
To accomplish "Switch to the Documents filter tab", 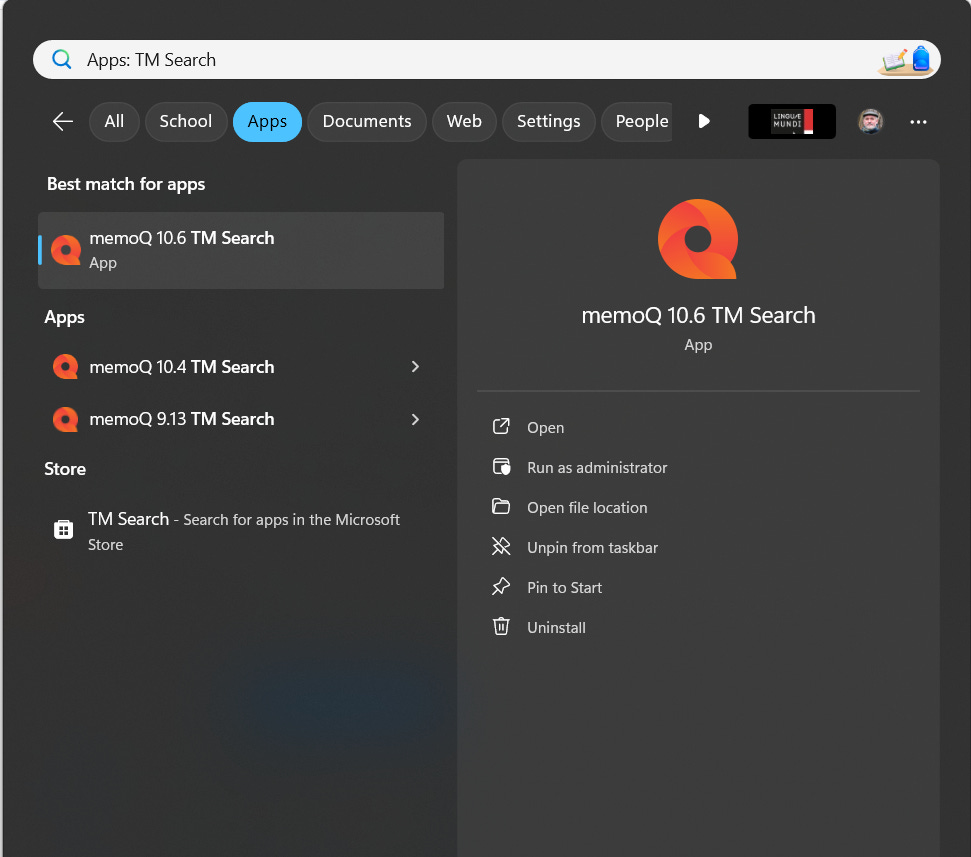I will click(367, 121).
